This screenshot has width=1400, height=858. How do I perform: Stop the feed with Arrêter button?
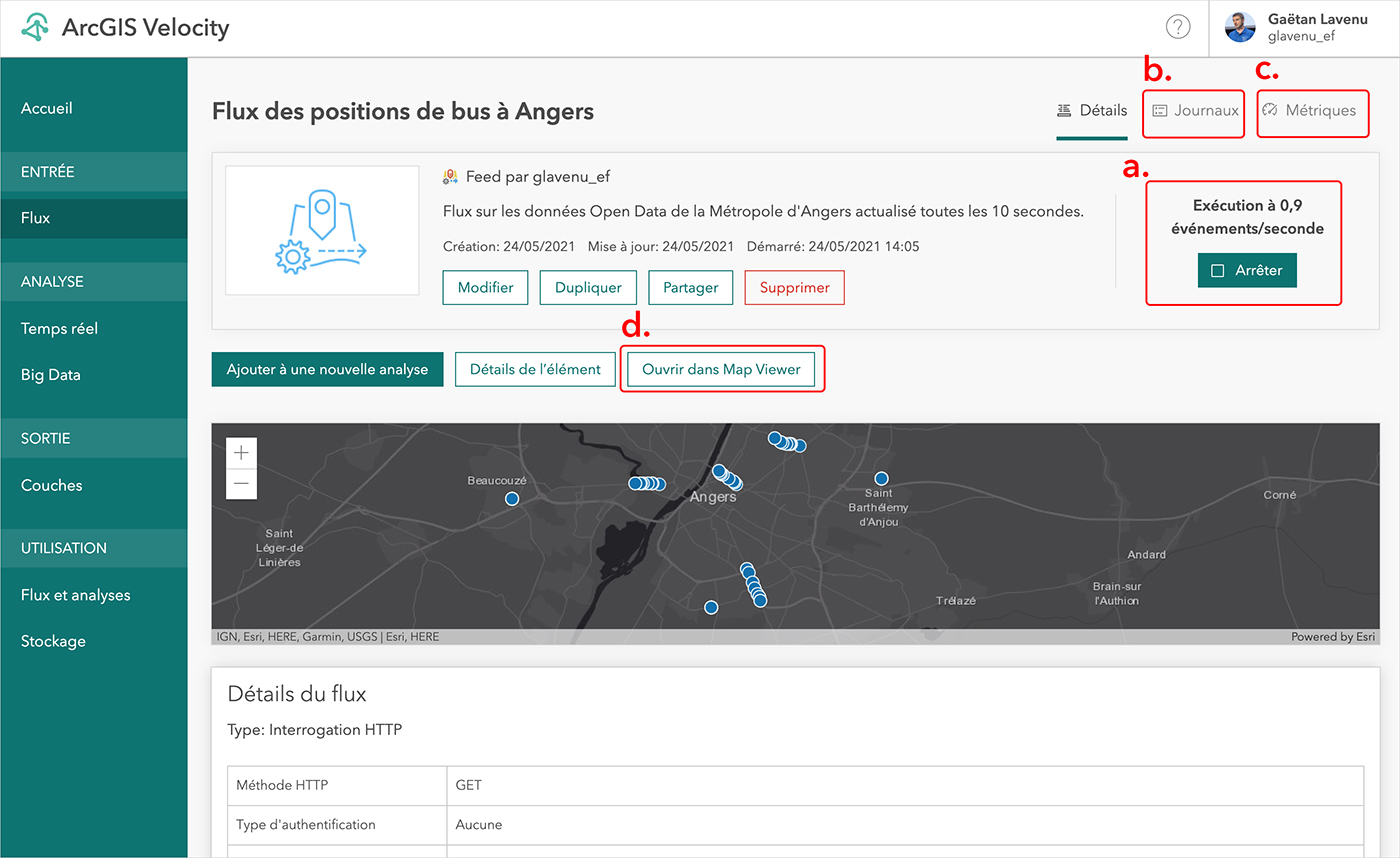1246,270
